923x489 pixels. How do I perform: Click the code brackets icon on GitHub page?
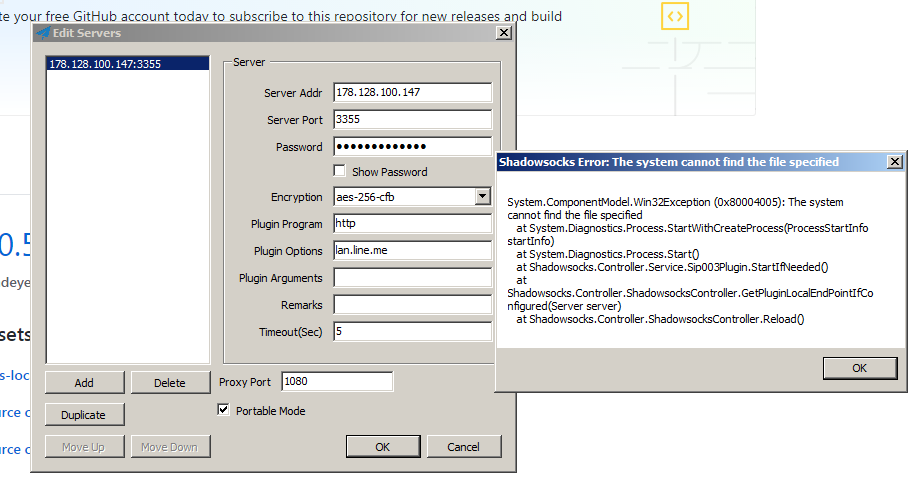[x=675, y=16]
